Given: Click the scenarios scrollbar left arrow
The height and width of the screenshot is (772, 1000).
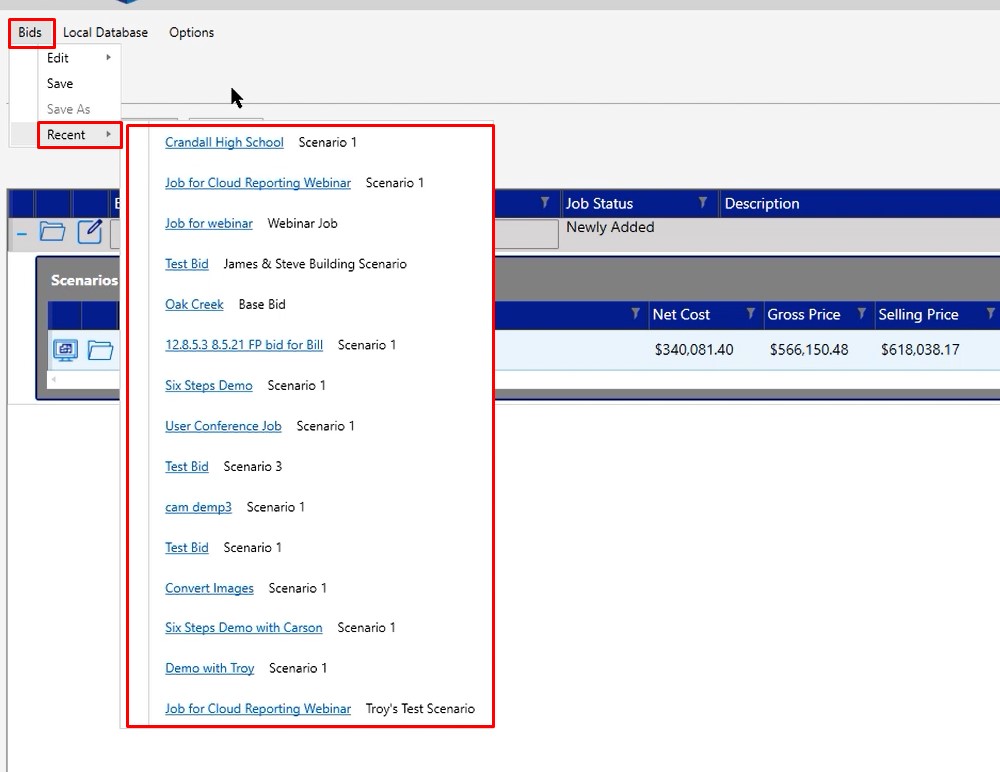Looking at the screenshot, I should click(53, 380).
